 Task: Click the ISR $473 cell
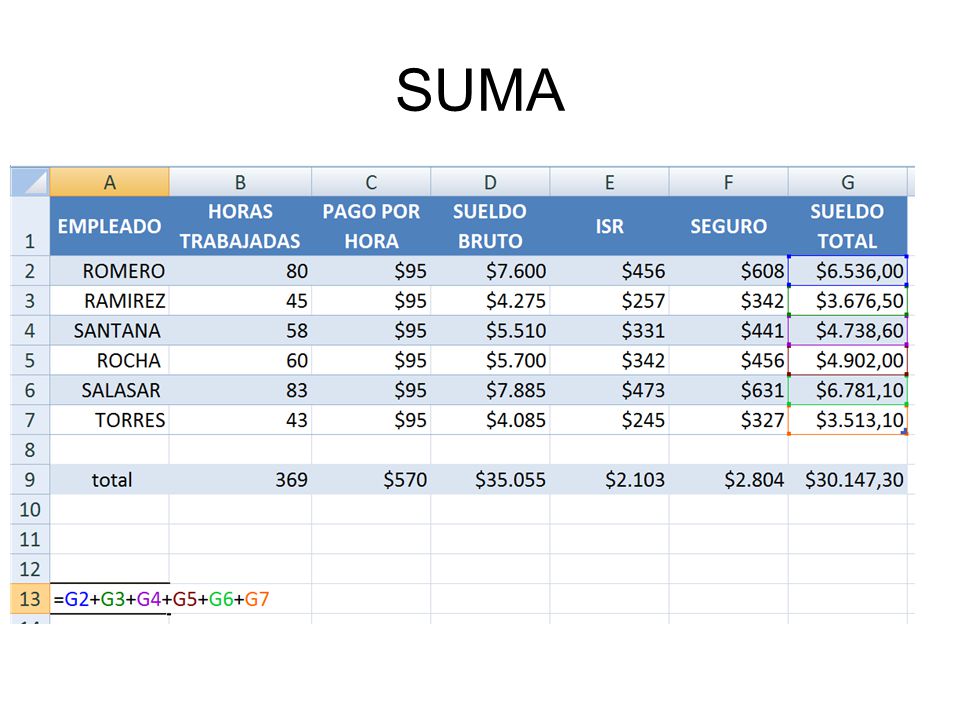609,390
